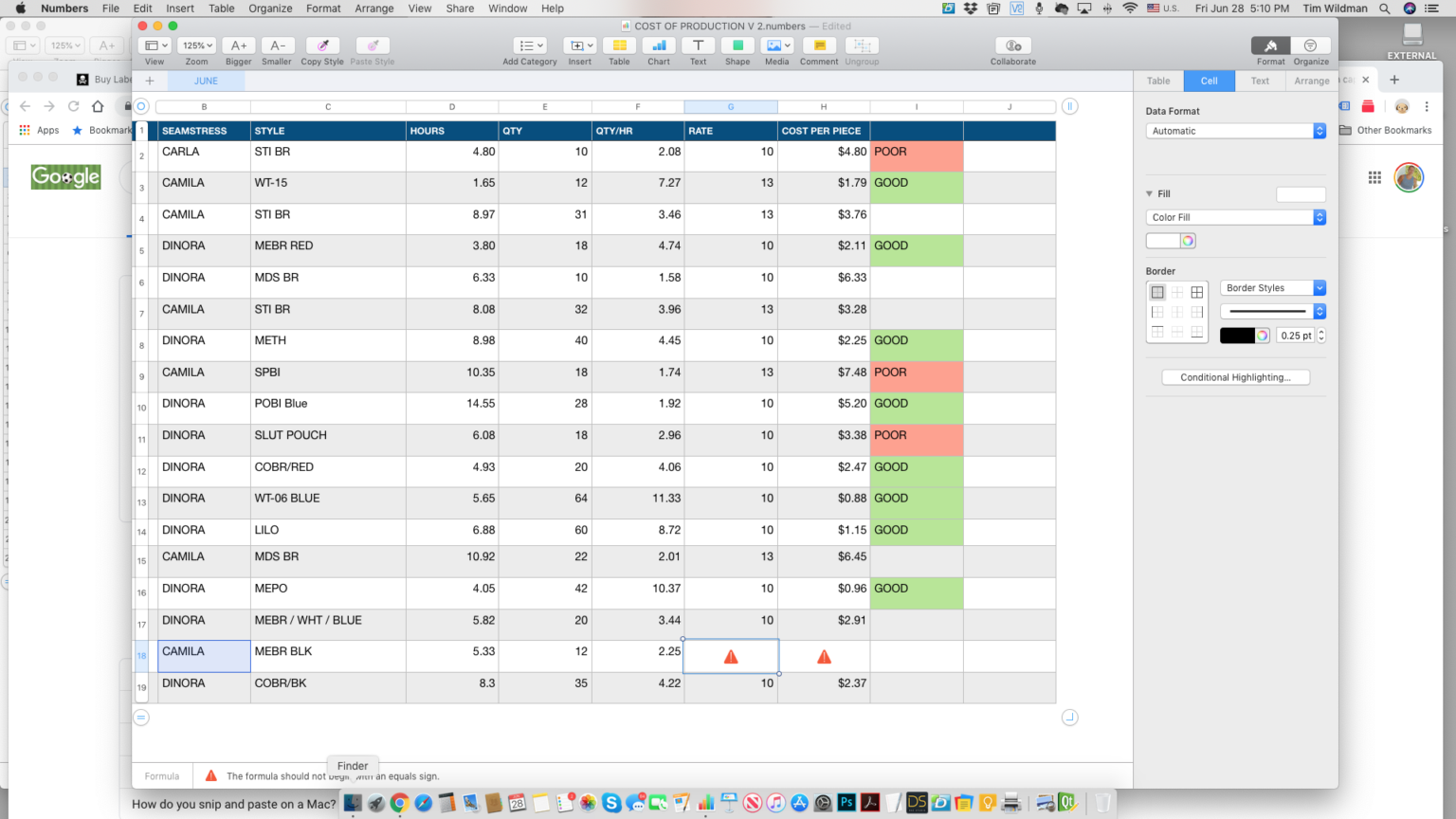Collapse the Fill section disclosure triangle

[1150, 193]
